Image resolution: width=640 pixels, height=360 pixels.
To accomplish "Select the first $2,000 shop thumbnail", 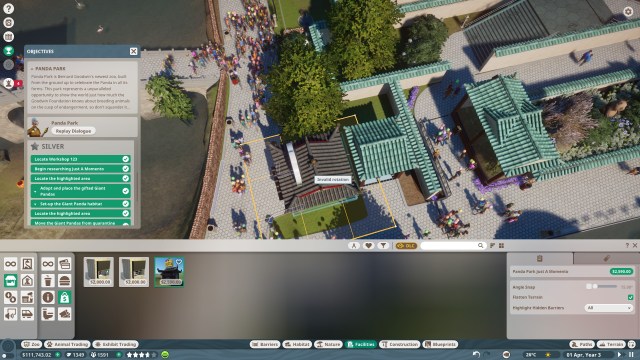I will coord(99,272).
